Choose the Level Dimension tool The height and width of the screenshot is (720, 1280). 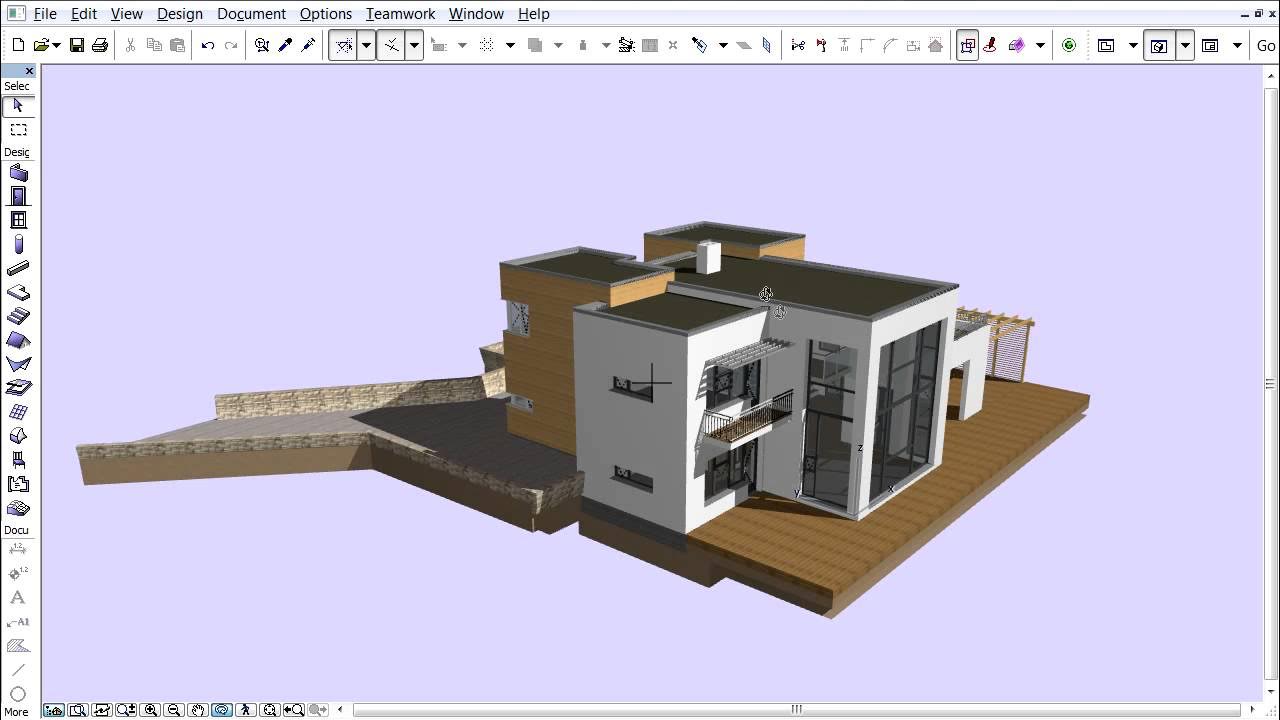point(18,574)
